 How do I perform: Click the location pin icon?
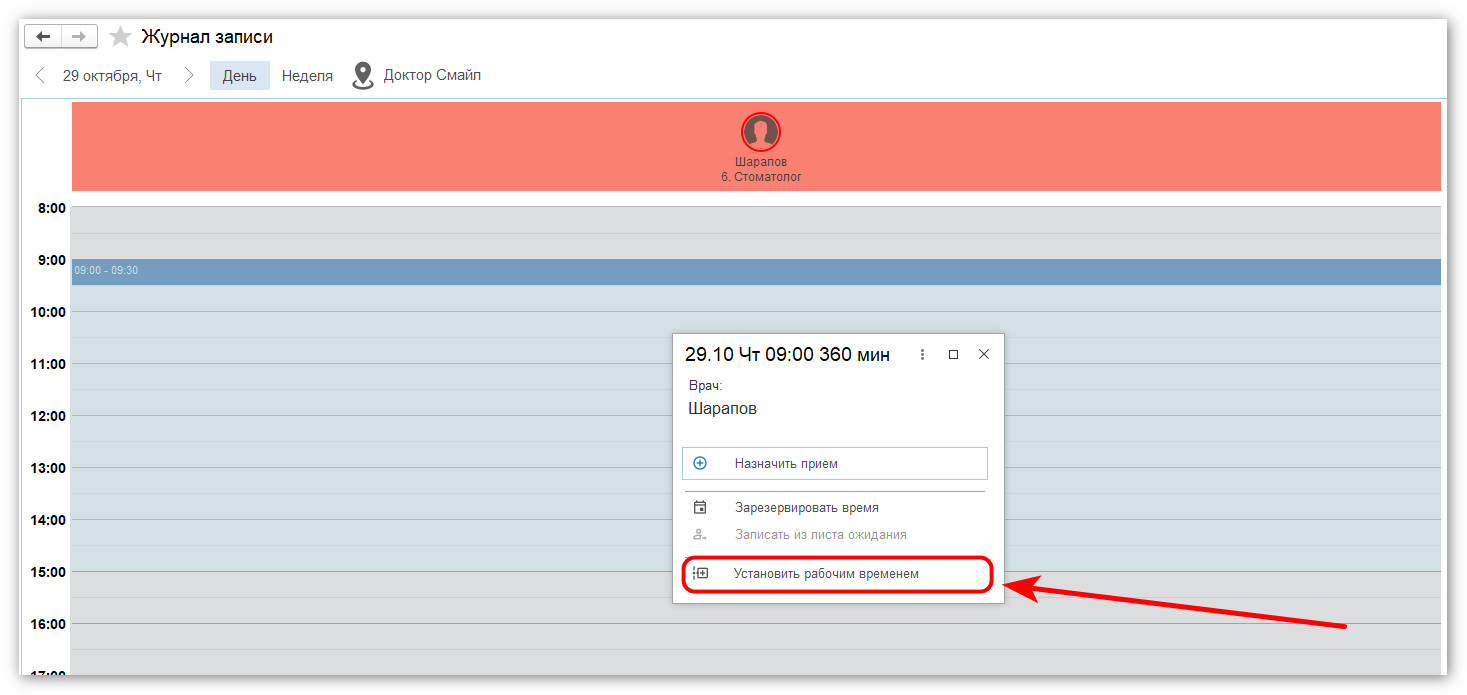362,76
